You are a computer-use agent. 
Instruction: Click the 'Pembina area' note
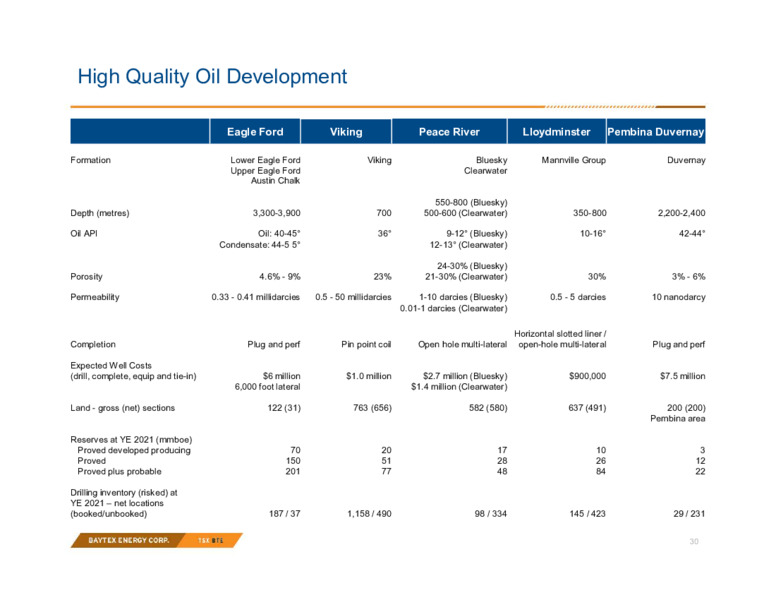(678, 419)
